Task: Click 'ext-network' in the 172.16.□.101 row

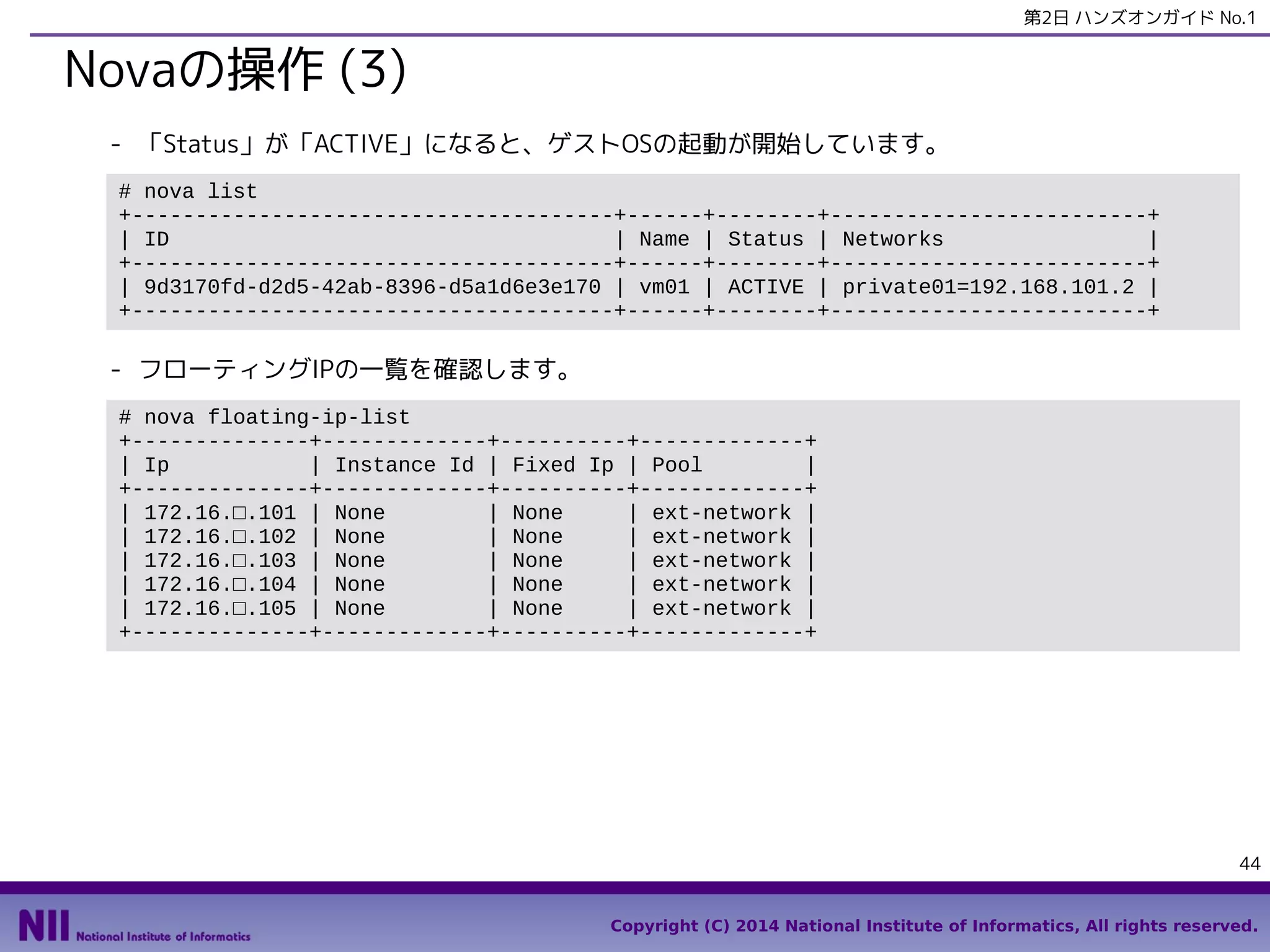Action: [721, 513]
